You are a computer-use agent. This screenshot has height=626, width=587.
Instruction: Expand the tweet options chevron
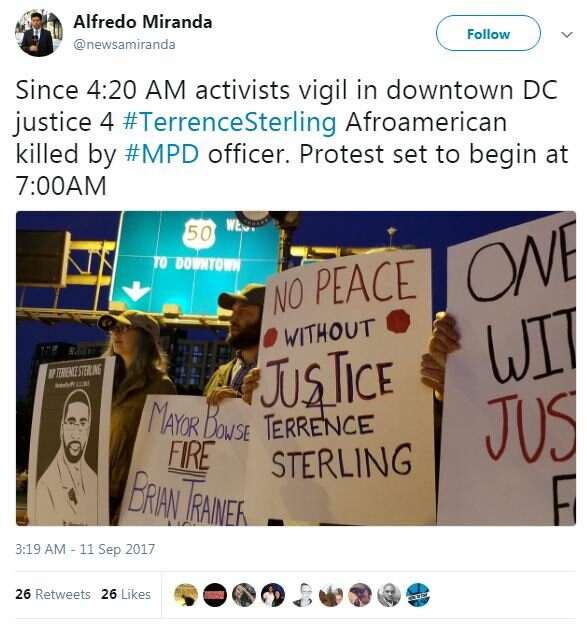567,34
